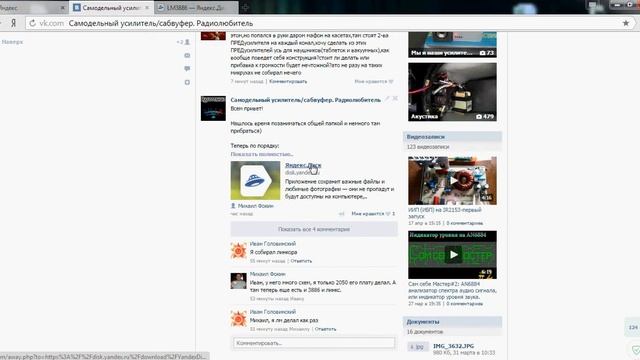Image resolution: width=640 pixels, height=360 pixels.
Task: Open the "Видеозаписи" section header
Action: (452, 137)
